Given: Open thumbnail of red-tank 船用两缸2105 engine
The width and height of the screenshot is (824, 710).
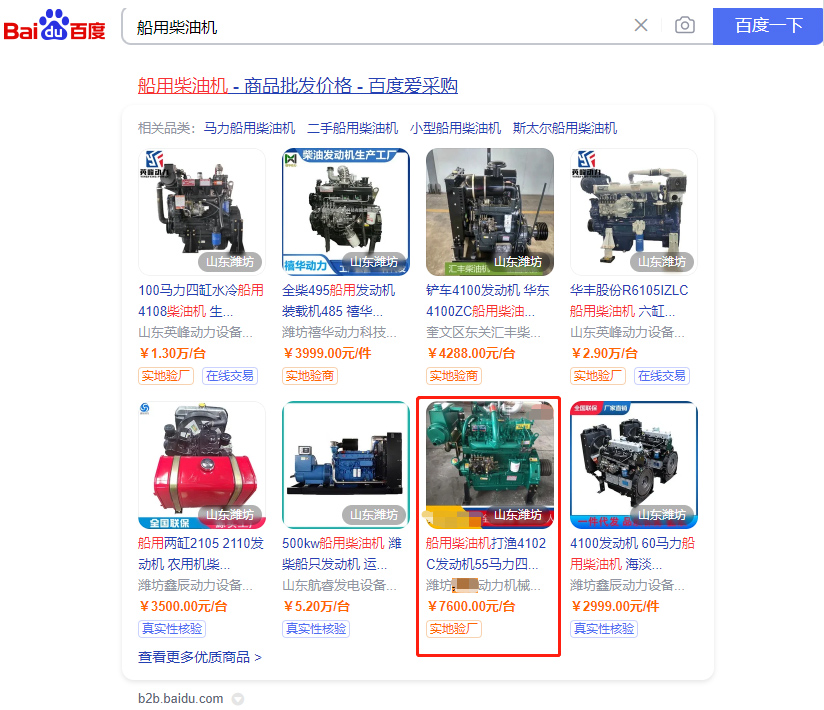Looking at the screenshot, I should pos(202,465).
